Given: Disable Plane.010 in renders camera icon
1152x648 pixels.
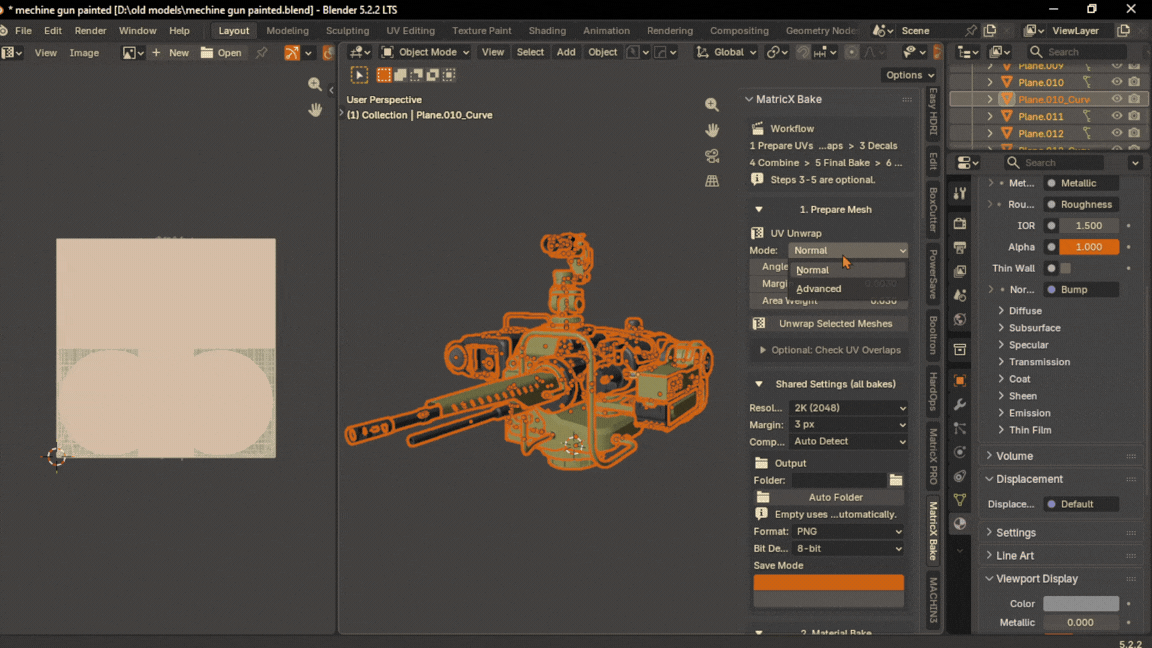Looking at the screenshot, I should tap(1134, 82).
